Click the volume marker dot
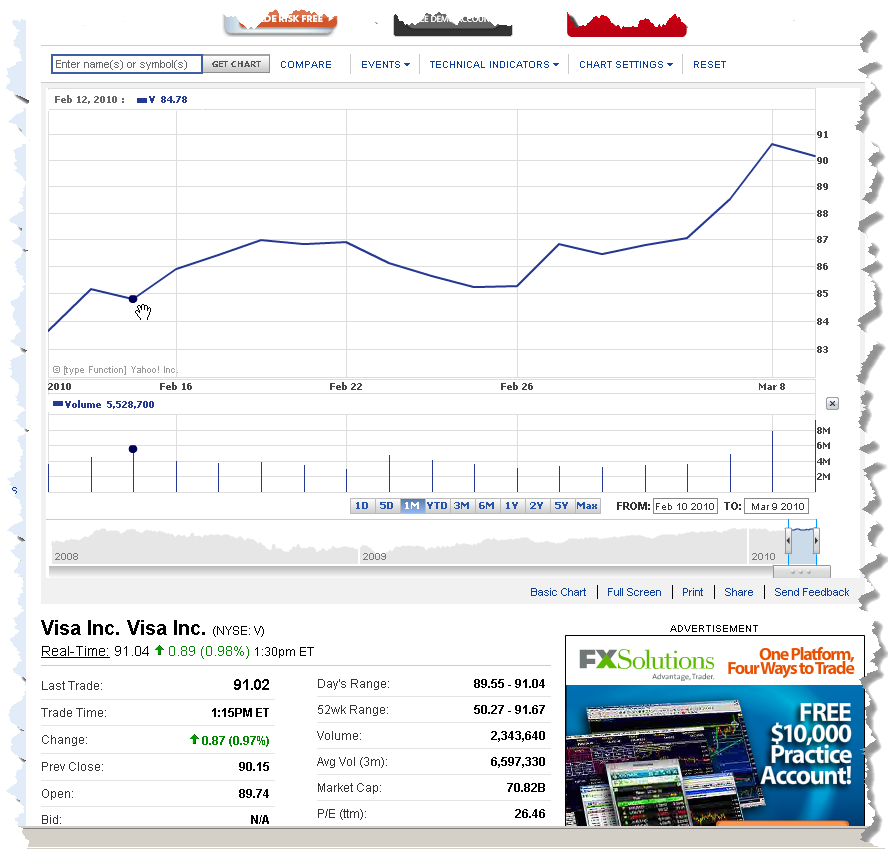This screenshot has width=888, height=849. point(133,449)
